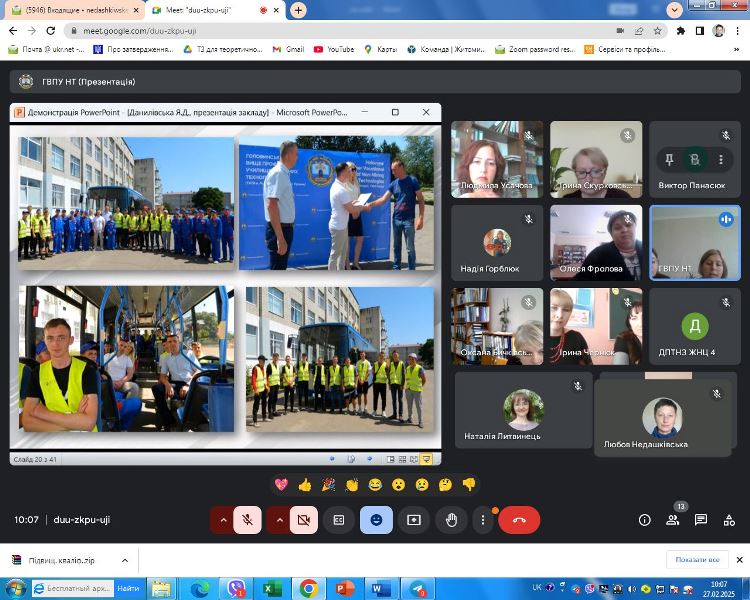Expand video settings arrow beside camera
Image resolution: width=750 pixels, height=600 pixels.
click(277, 520)
